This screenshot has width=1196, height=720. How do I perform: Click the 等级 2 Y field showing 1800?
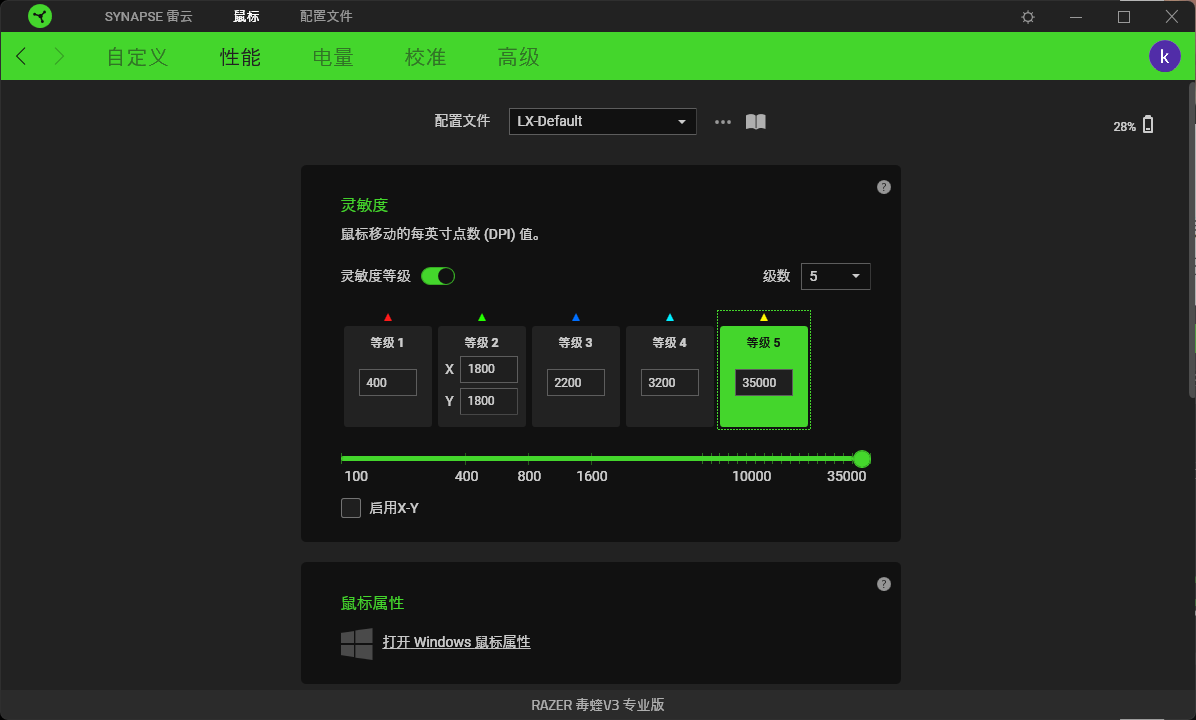(489, 401)
